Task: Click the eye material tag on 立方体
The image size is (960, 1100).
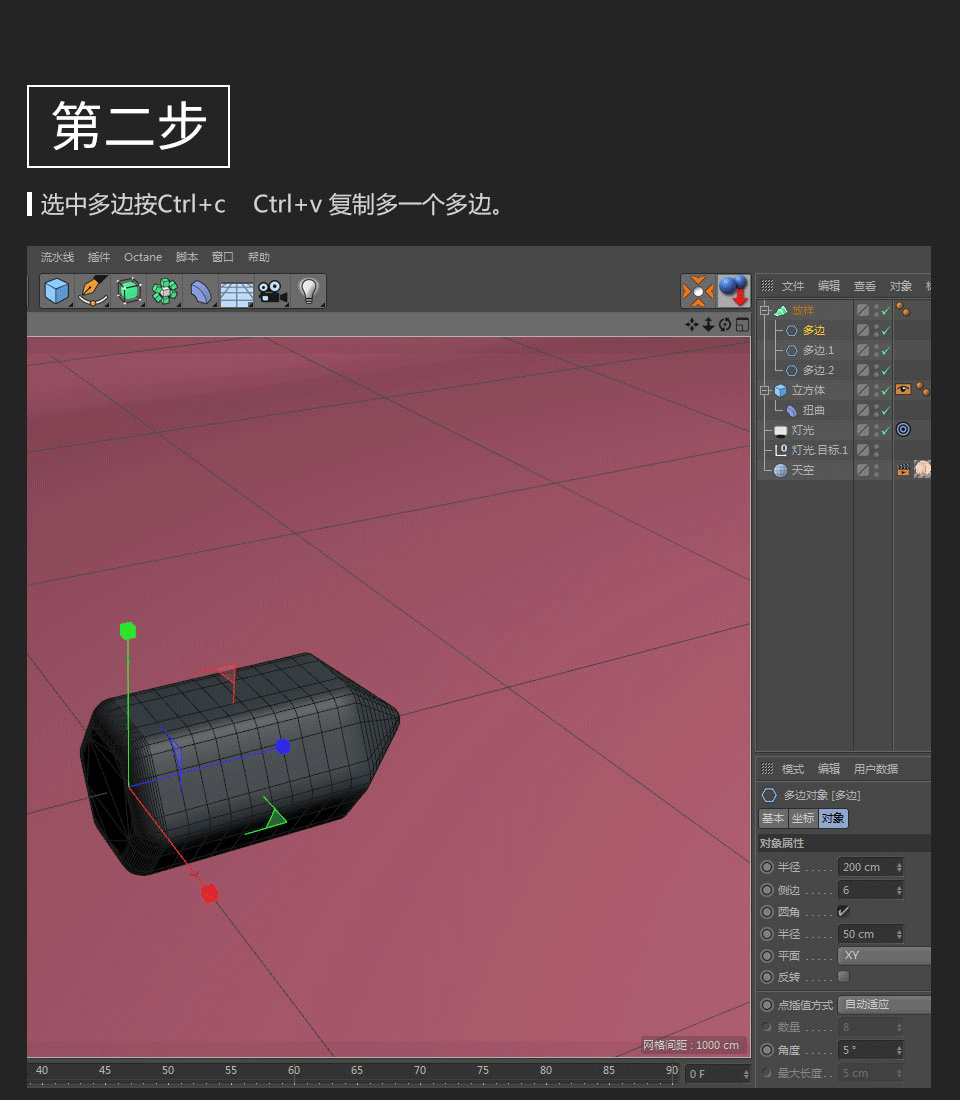Action: pyautogui.click(x=903, y=389)
